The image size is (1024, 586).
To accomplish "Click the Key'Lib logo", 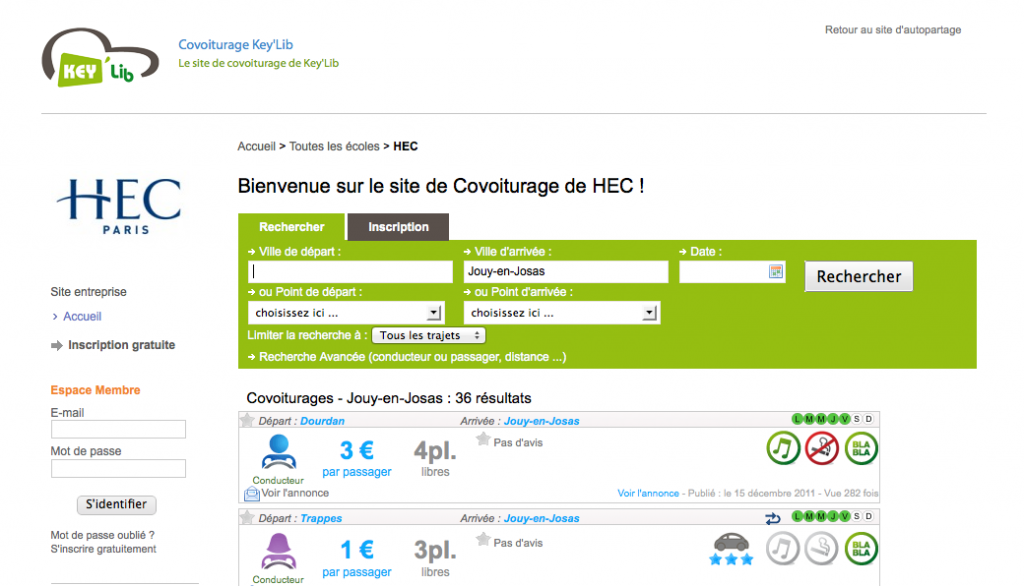I will (x=100, y=57).
